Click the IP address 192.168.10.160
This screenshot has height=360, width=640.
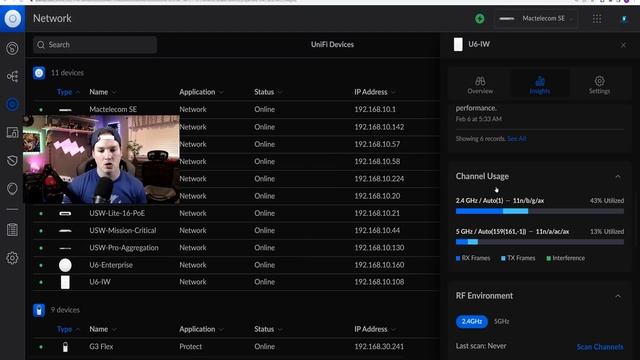[x=379, y=265]
